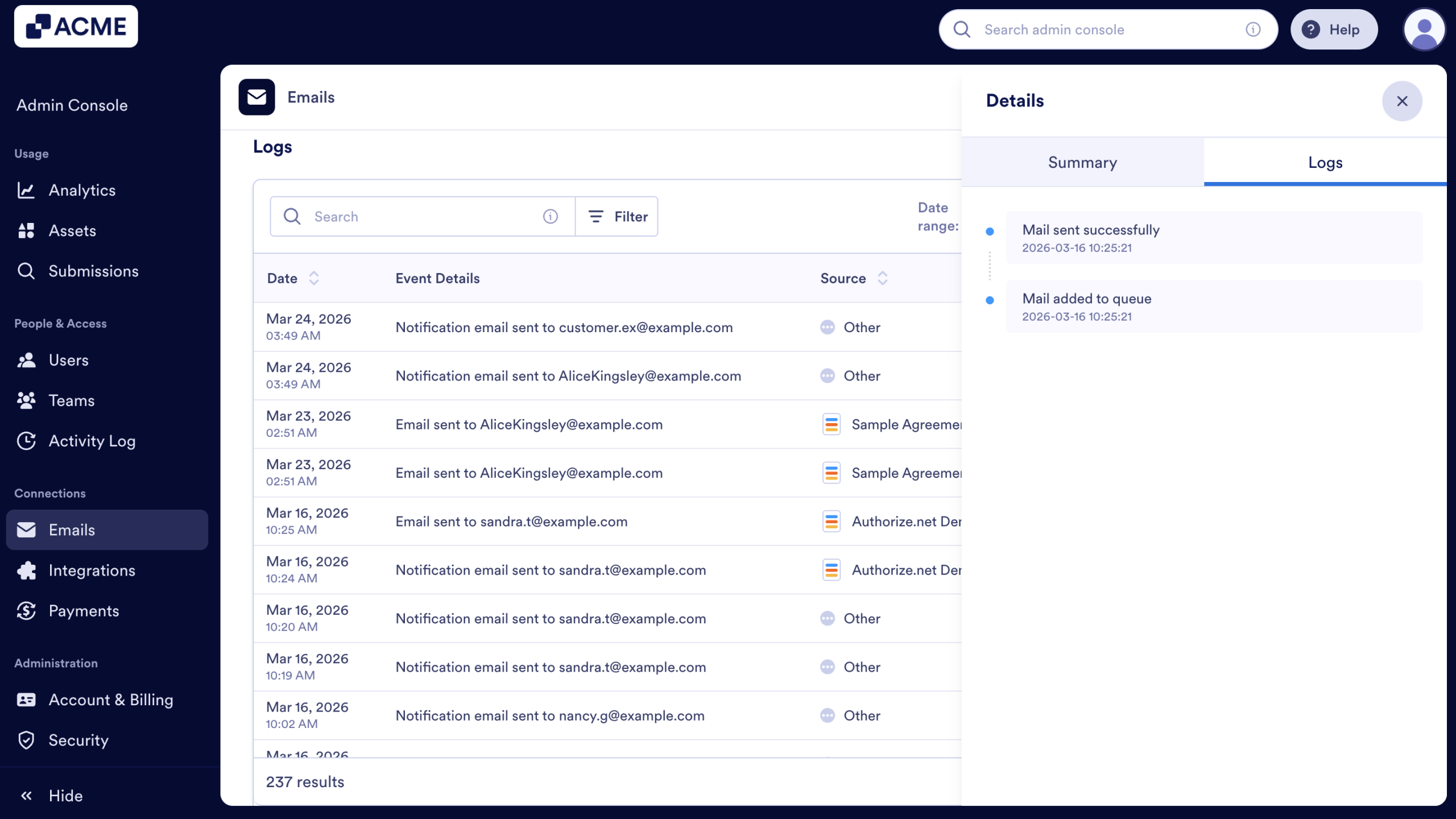Open the Submissions section
This screenshot has height=819, width=1456.
(x=93, y=271)
